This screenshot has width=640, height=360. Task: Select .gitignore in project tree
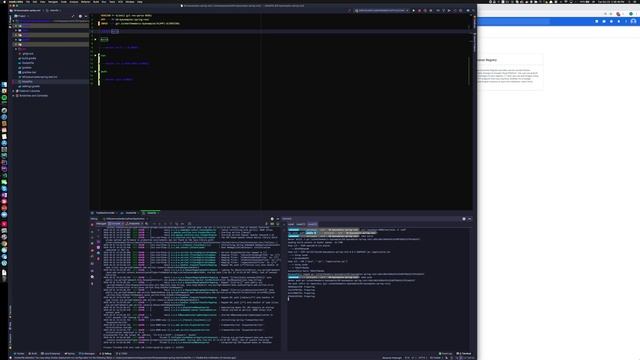[28, 53]
